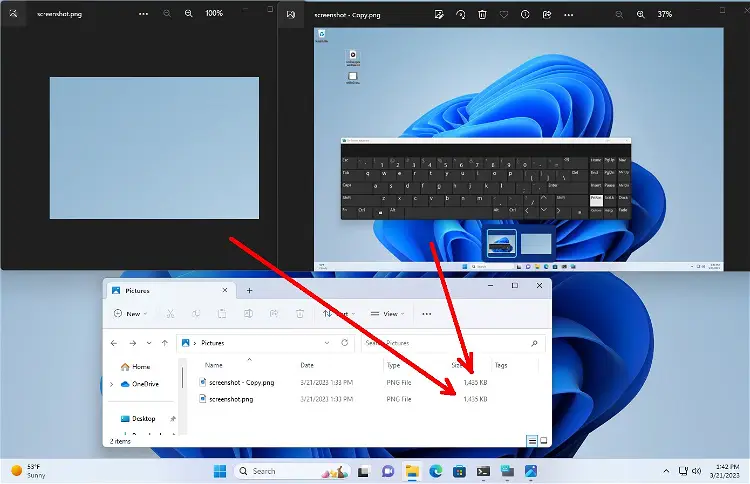Add a new File Explorer tab
Screen dimensions: 750x484
(249, 290)
